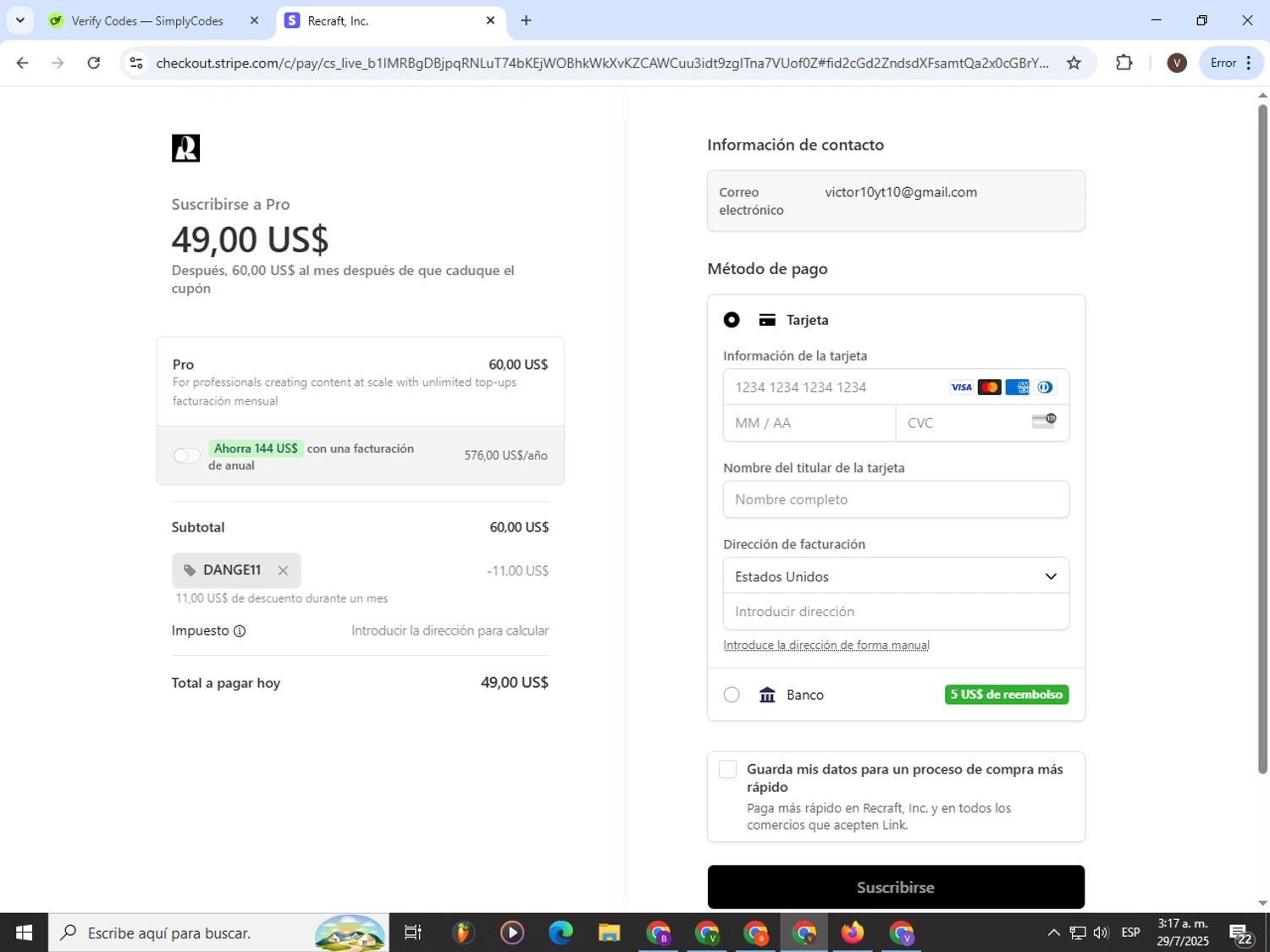Reload the checkout page
This screenshot has height=952, width=1270.
point(94,63)
